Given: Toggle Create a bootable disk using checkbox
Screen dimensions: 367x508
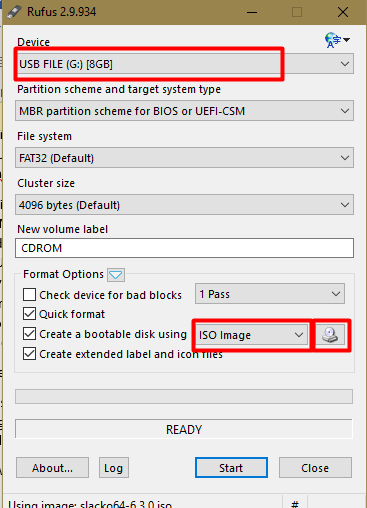Looking at the screenshot, I should pyautogui.click(x=30, y=334).
